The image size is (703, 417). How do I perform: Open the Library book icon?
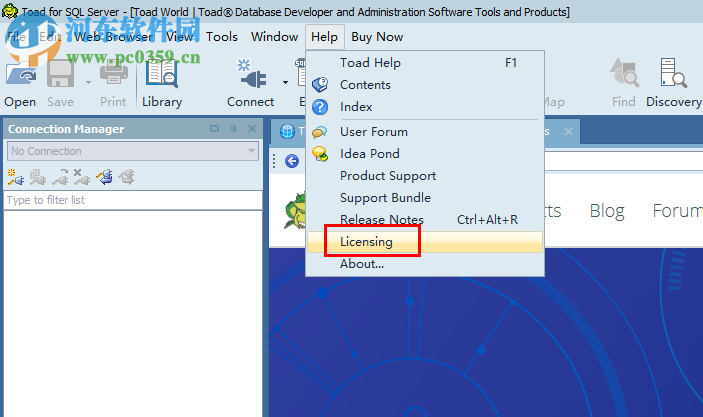[x=161, y=74]
